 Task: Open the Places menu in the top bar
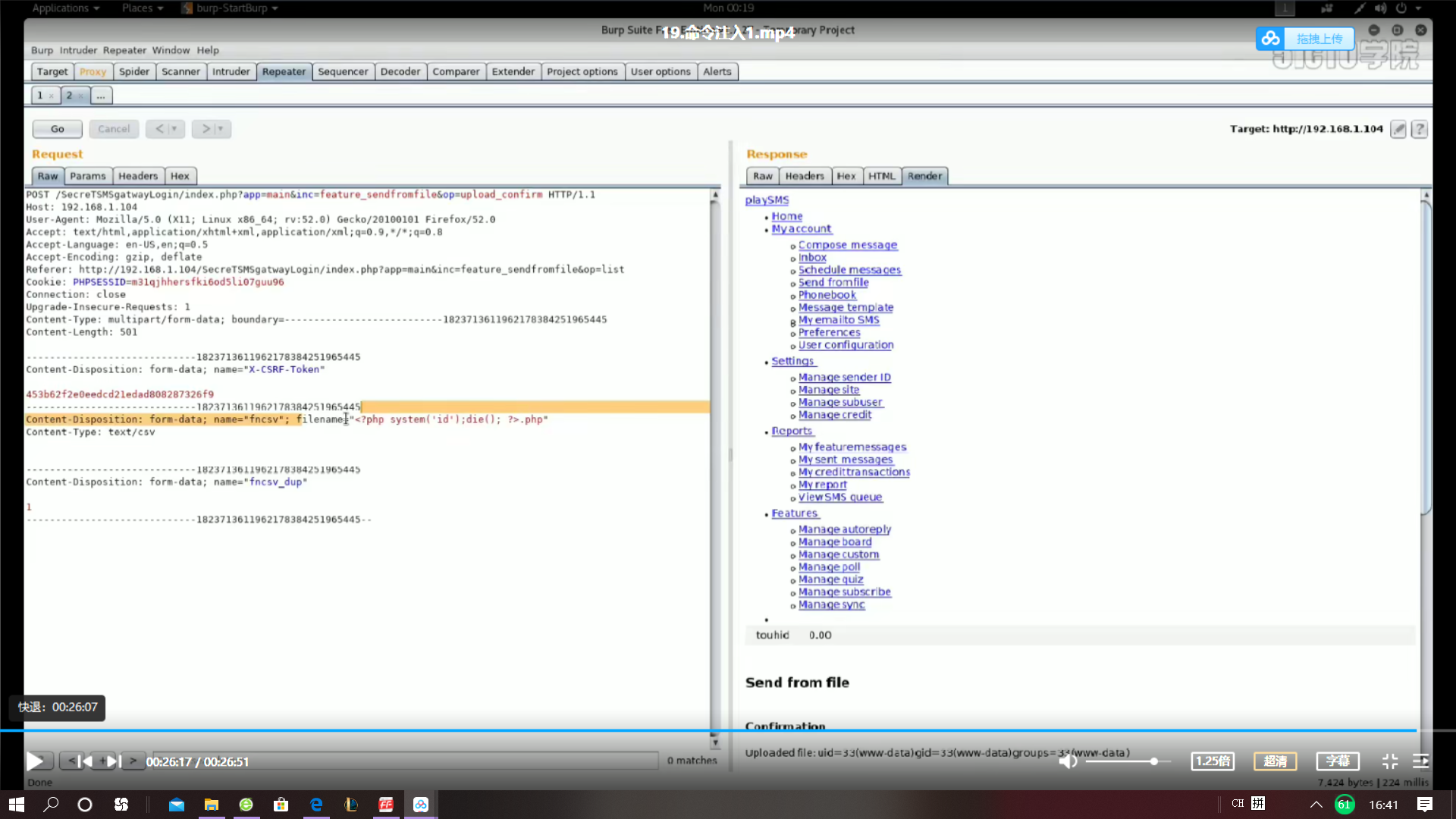pyautogui.click(x=143, y=8)
